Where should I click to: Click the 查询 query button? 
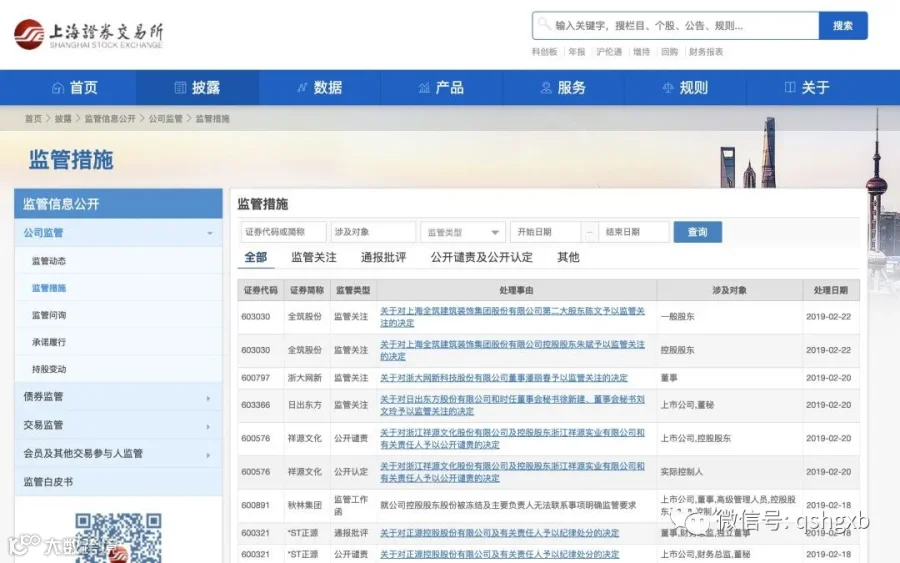pos(697,232)
